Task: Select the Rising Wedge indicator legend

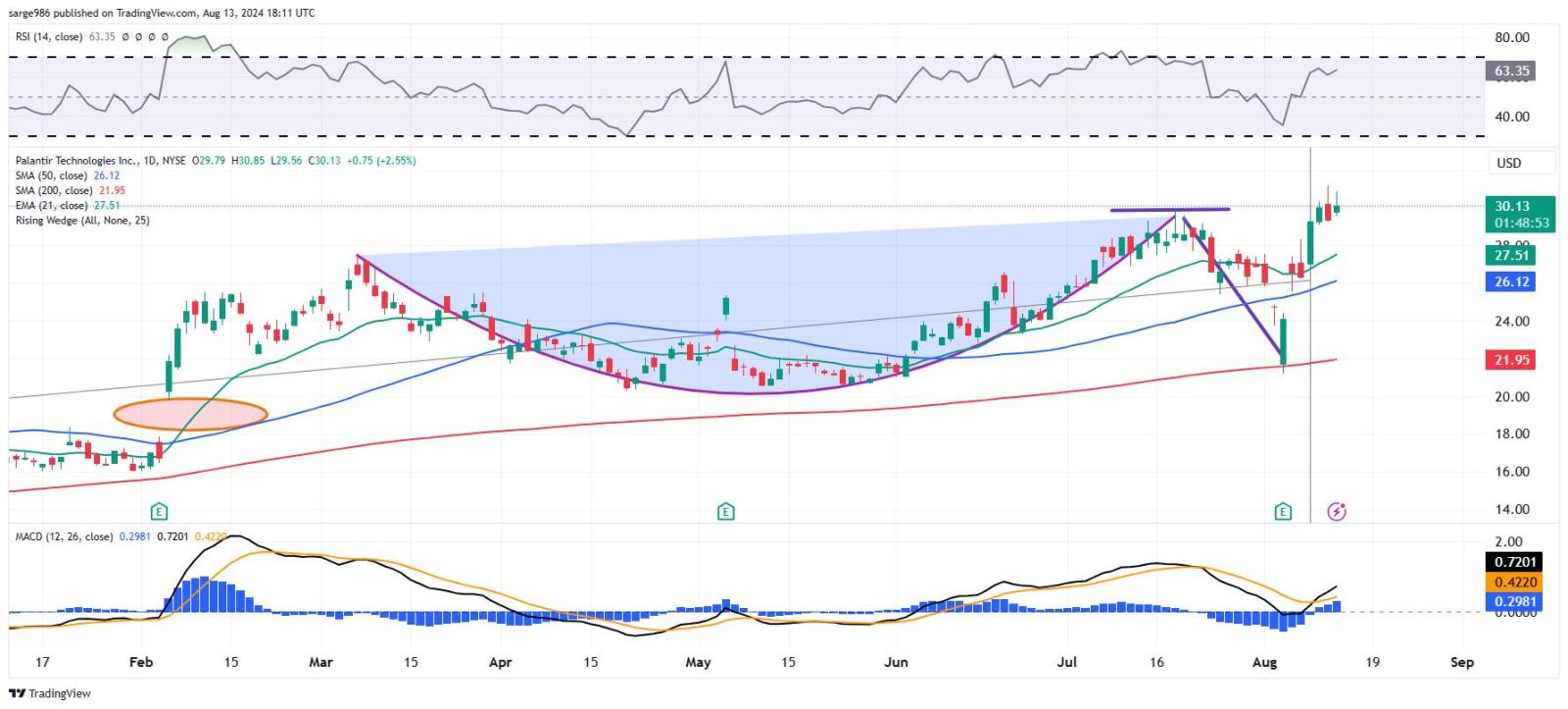Action: coord(82,220)
